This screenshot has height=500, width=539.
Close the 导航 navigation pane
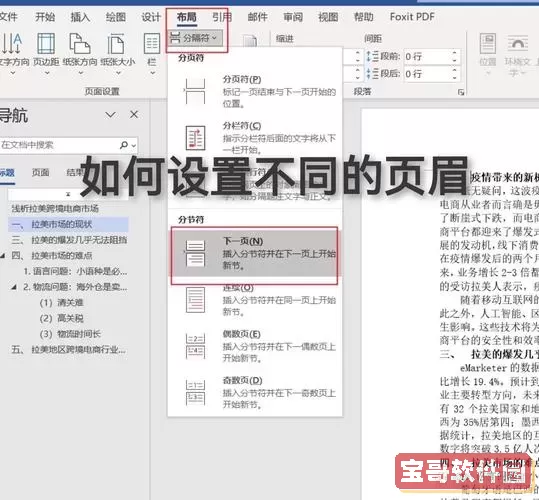pos(134,114)
